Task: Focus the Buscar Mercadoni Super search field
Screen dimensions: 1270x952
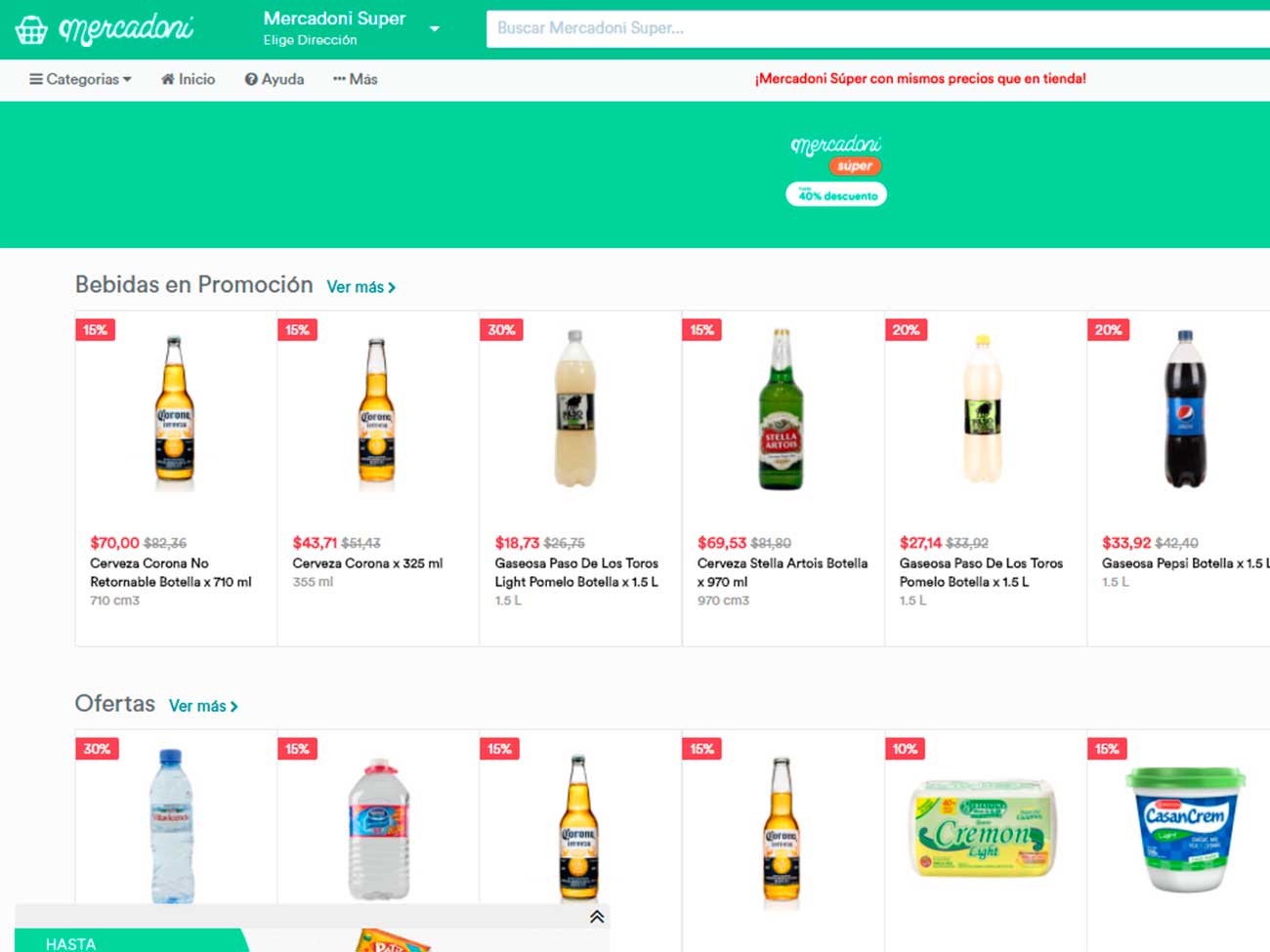Action: pos(878,28)
